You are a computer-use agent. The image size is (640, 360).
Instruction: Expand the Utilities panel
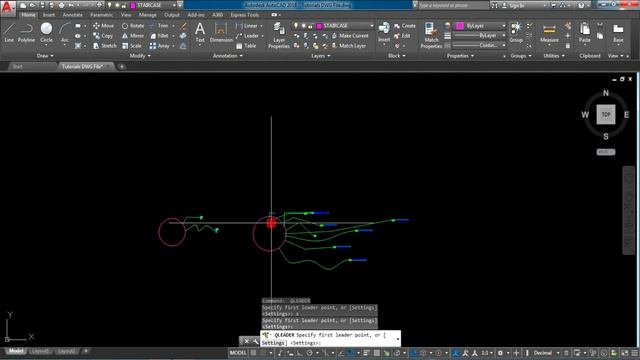(x=554, y=56)
